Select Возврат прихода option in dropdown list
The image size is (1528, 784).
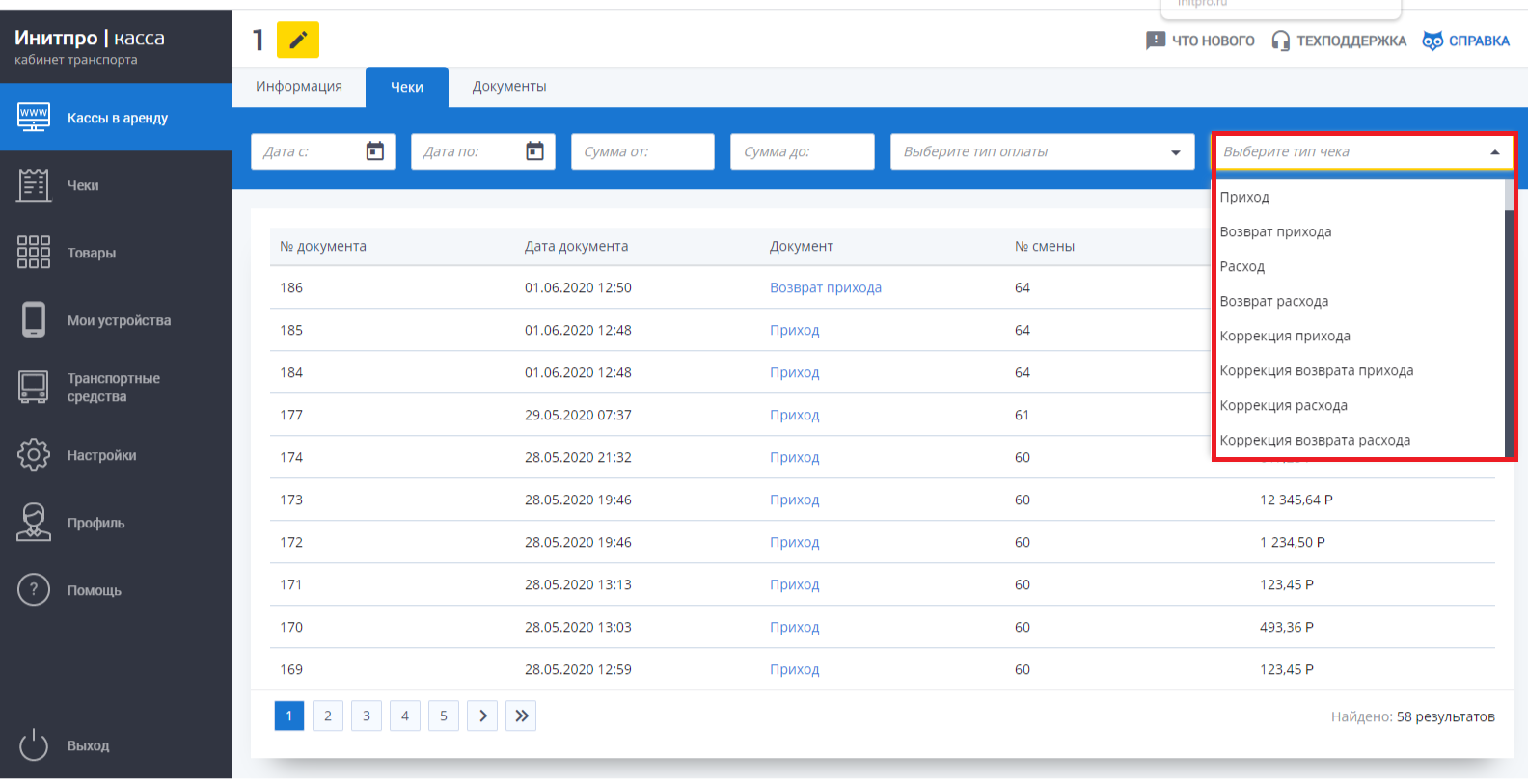(1360, 231)
